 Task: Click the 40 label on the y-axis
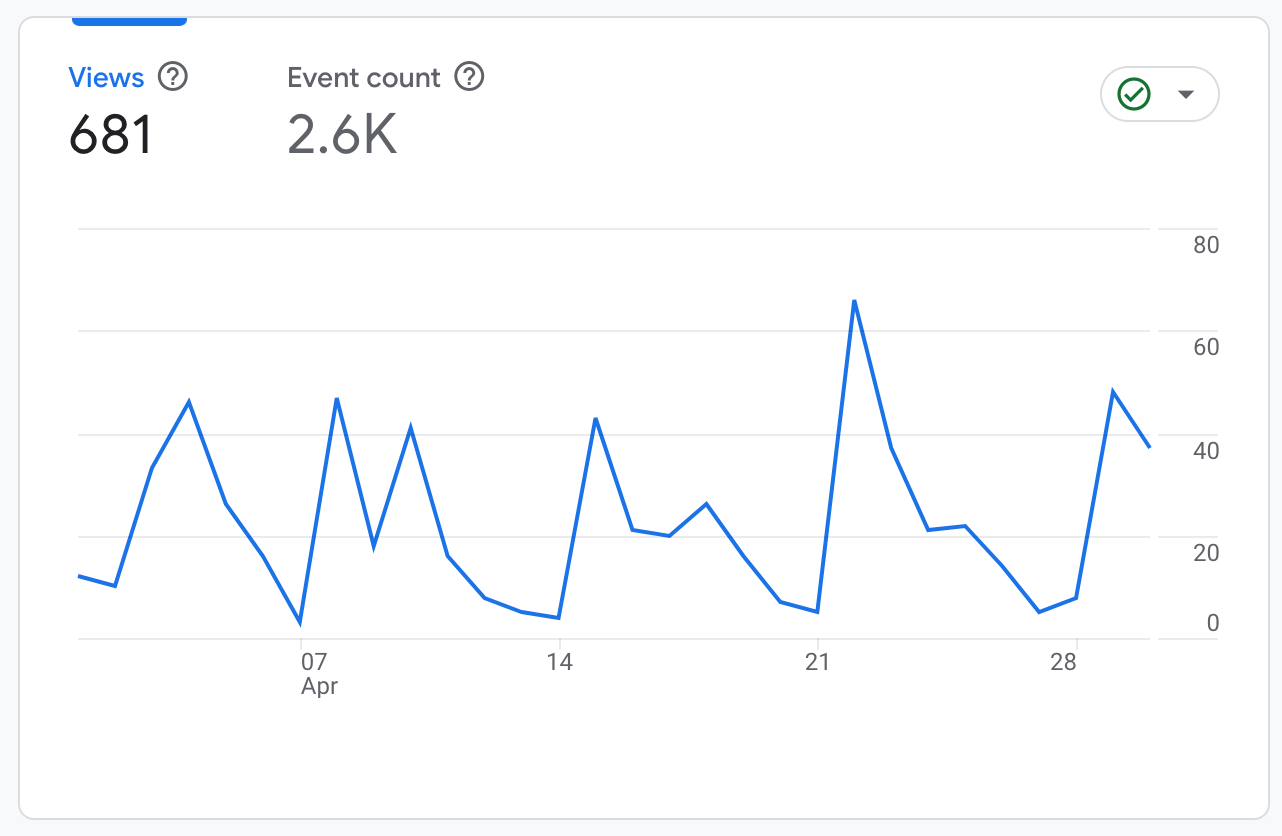(x=1206, y=451)
